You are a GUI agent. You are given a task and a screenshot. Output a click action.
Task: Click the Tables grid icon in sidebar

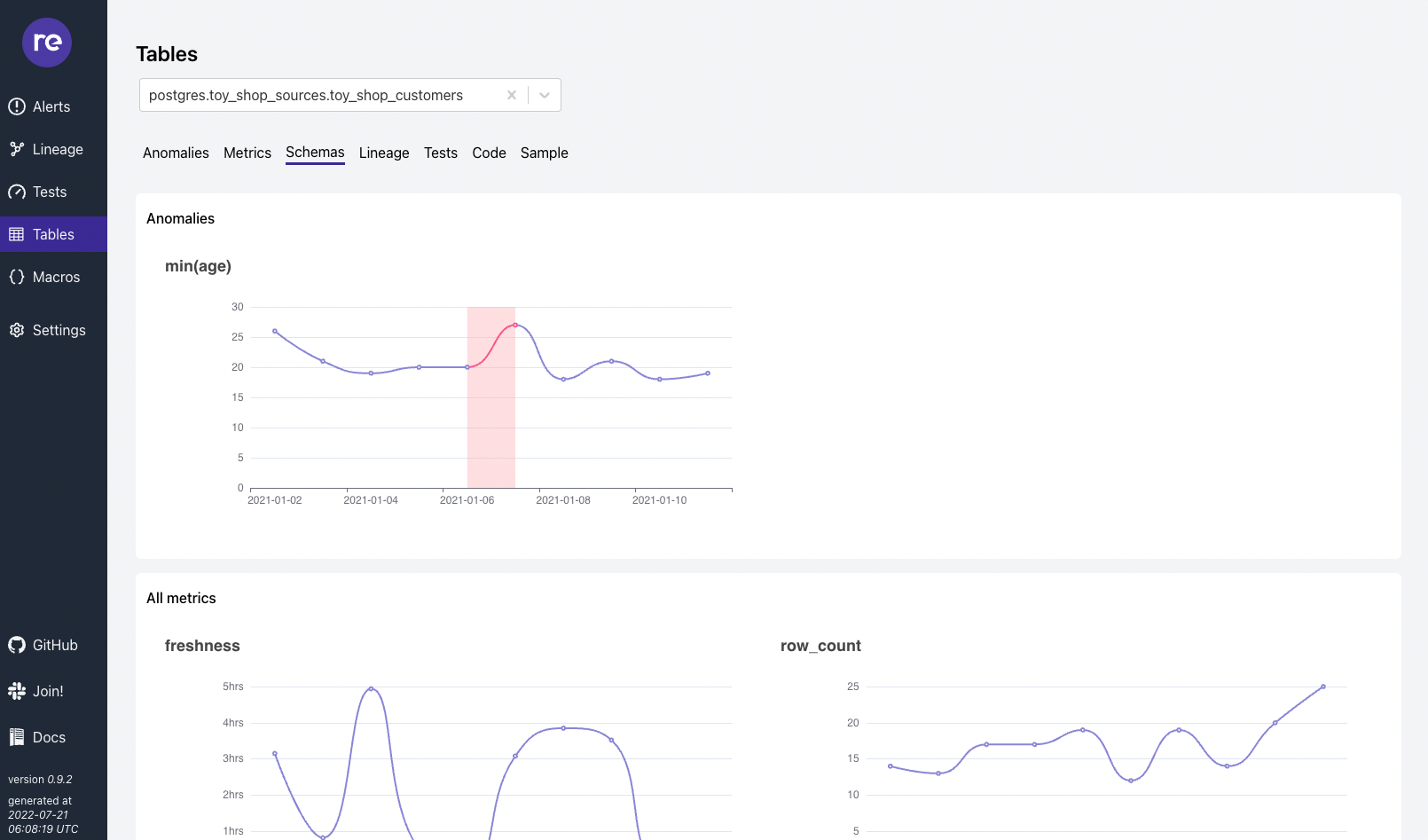tap(17, 234)
